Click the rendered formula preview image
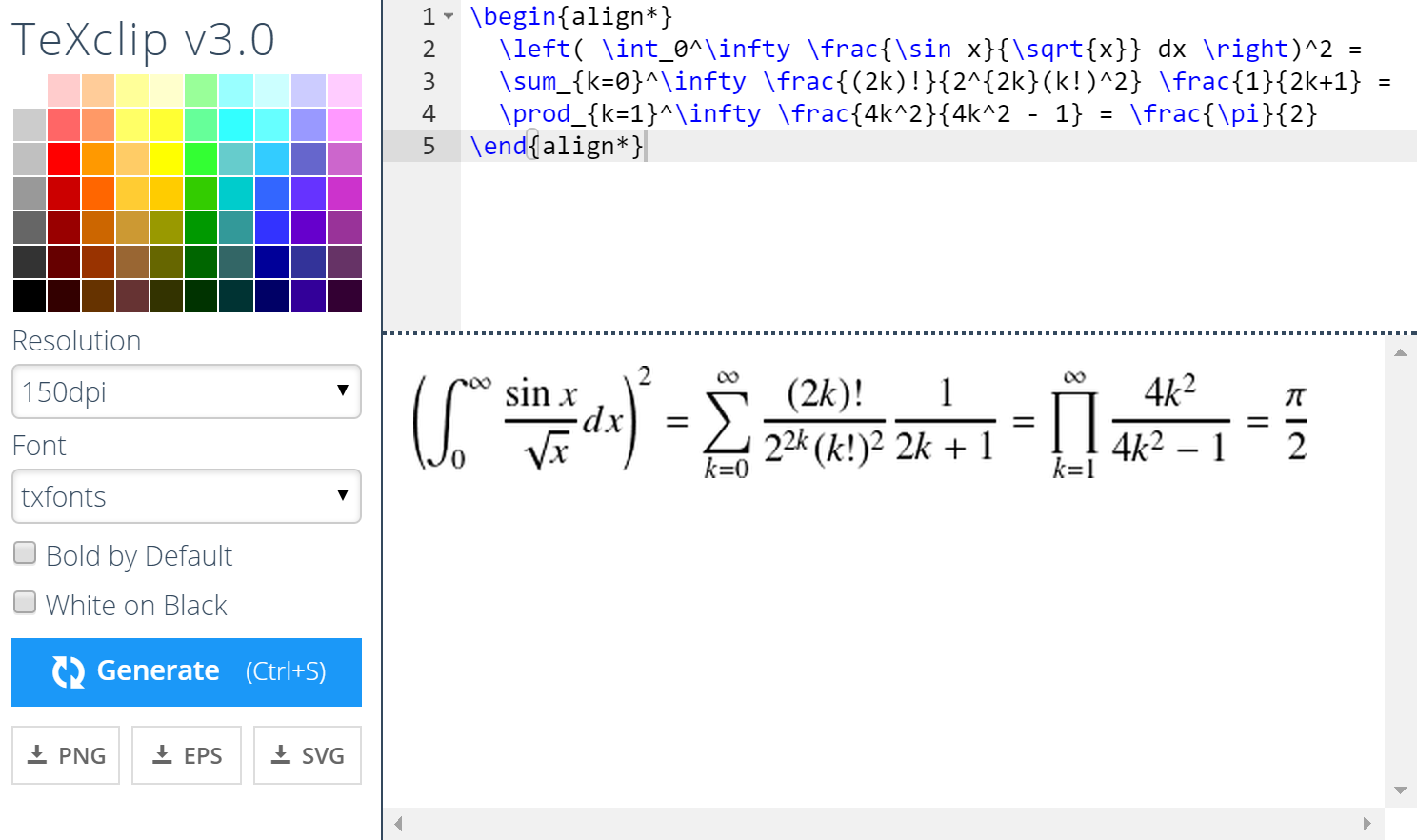This screenshot has height=840, width=1417. 860,420
